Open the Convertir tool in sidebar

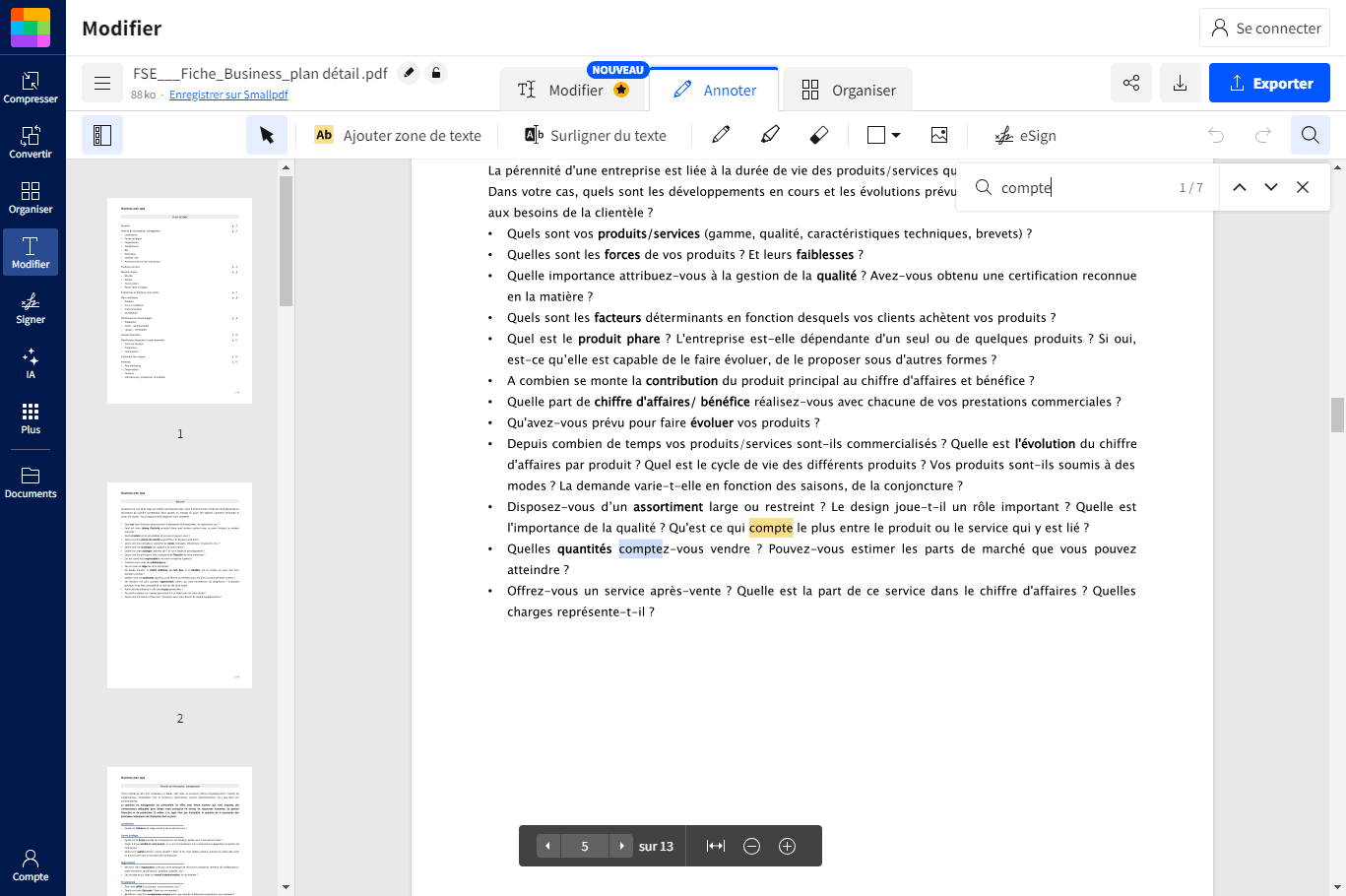31,142
